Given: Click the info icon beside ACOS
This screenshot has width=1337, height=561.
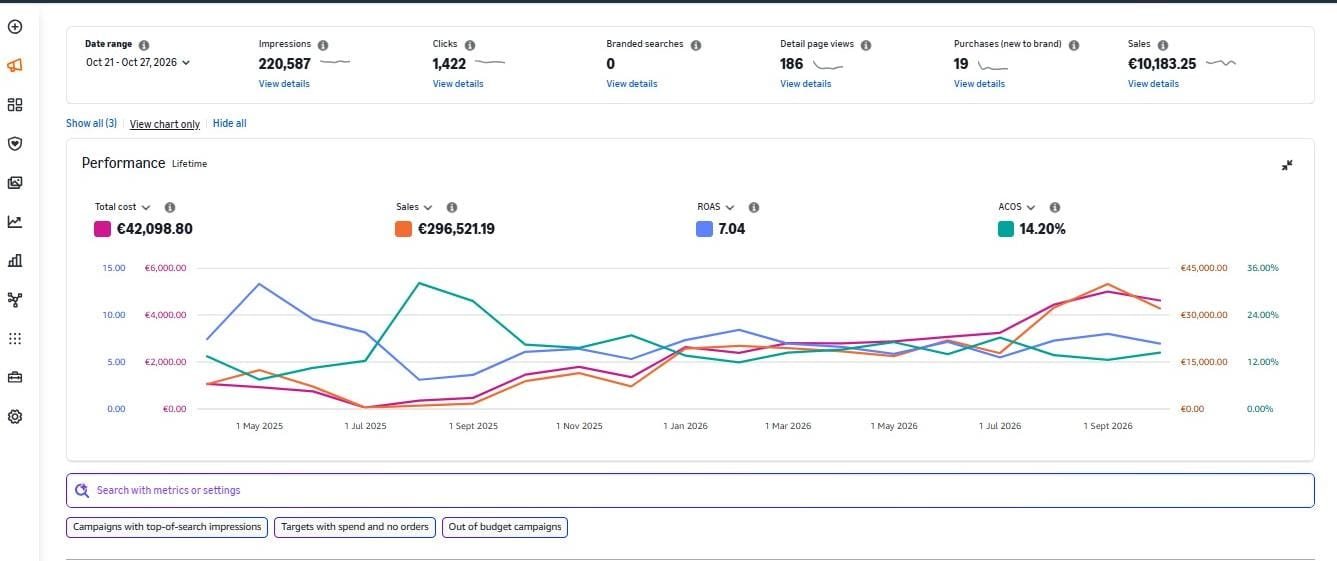Looking at the screenshot, I should (x=1055, y=207).
